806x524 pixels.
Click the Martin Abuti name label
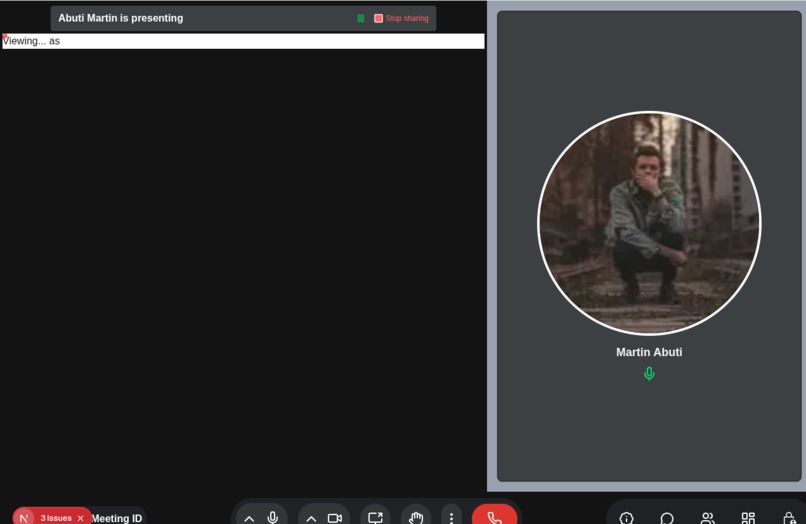tap(649, 352)
